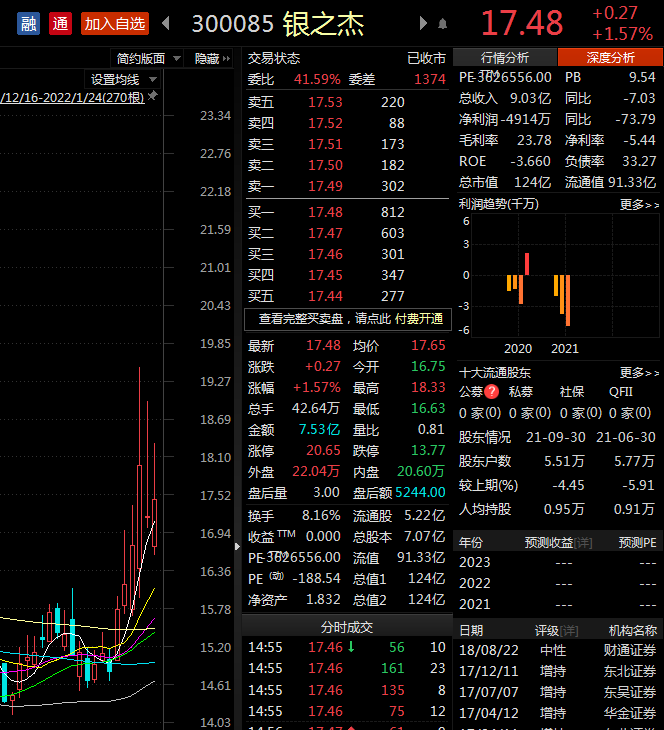Image resolution: width=664 pixels, height=730 pixels.
Task: Open 详 detail link beside 评级
Action: tap(569, 631)
